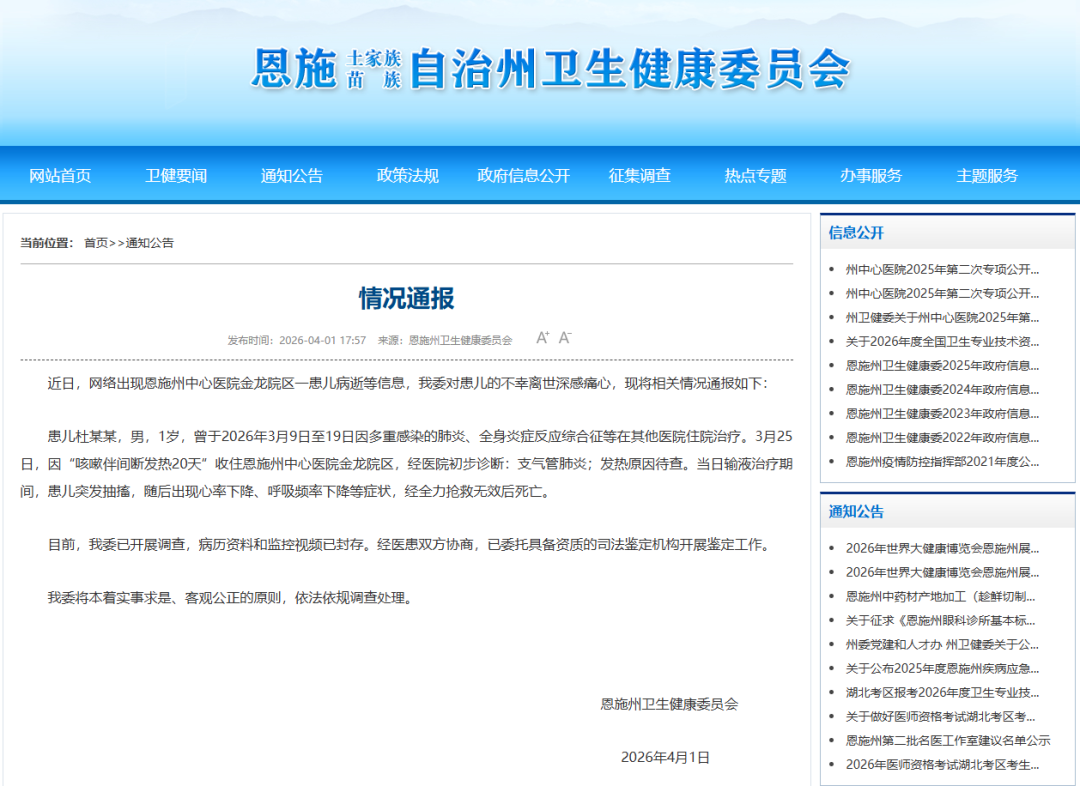The image size is (1080, 786).
Task: Click the 首页 breadcrumb link
Action: point(96,243)
